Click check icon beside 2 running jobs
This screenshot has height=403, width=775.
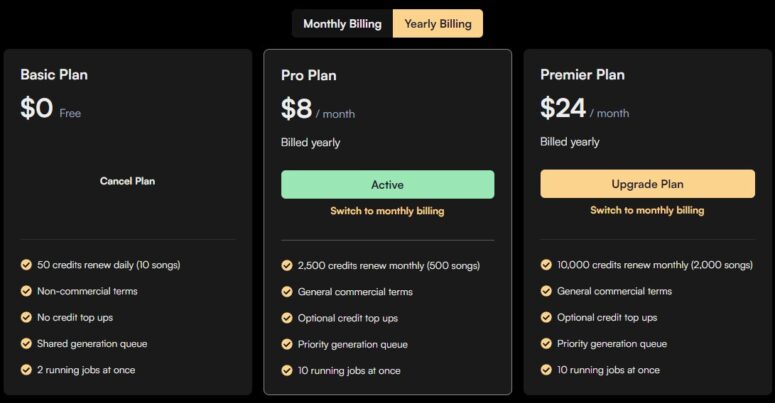pos(26,369)
